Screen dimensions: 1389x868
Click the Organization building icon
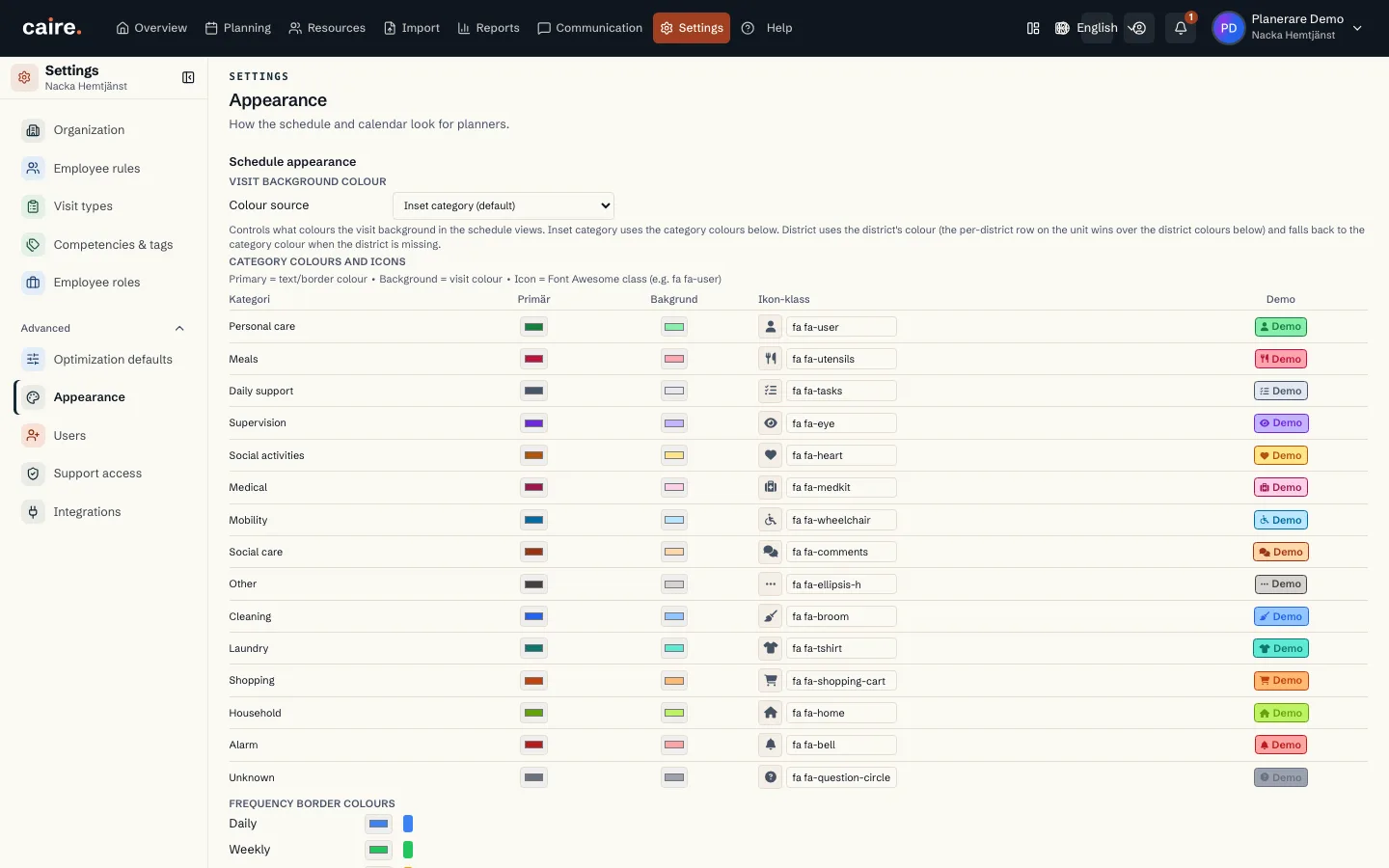[33, 130]
